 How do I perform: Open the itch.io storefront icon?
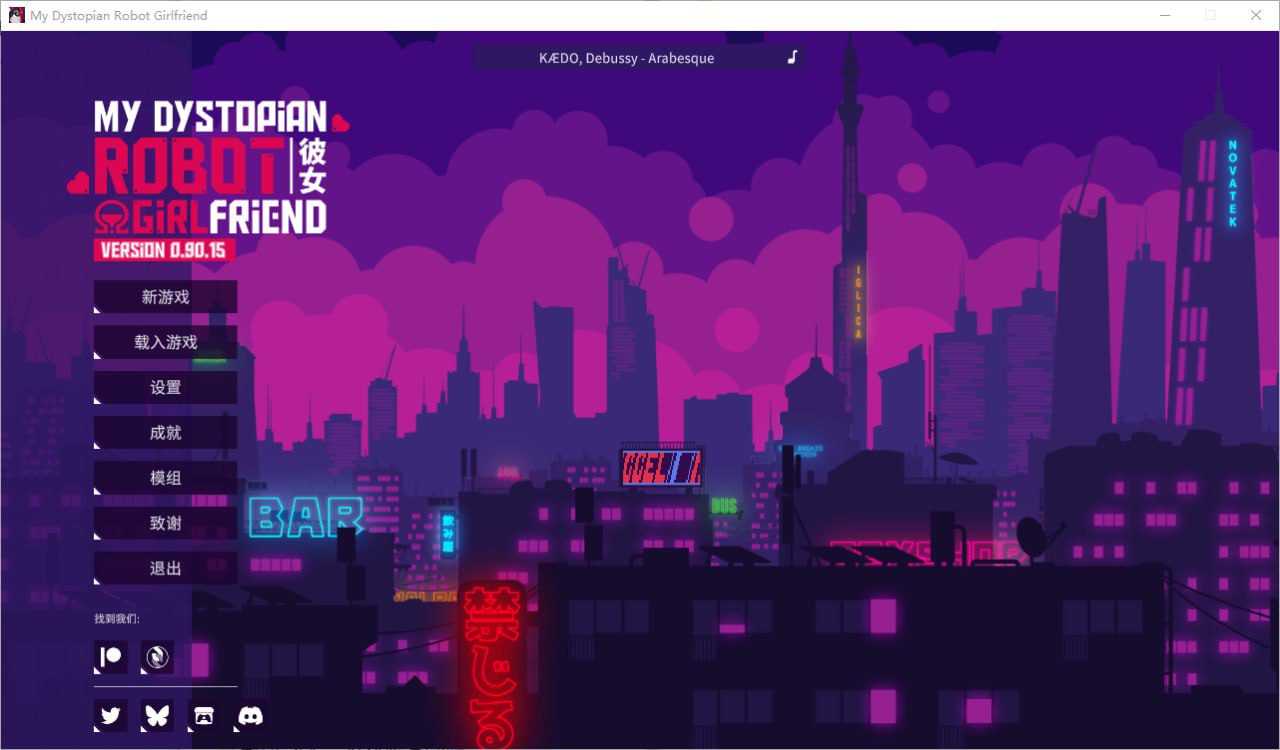203,715
